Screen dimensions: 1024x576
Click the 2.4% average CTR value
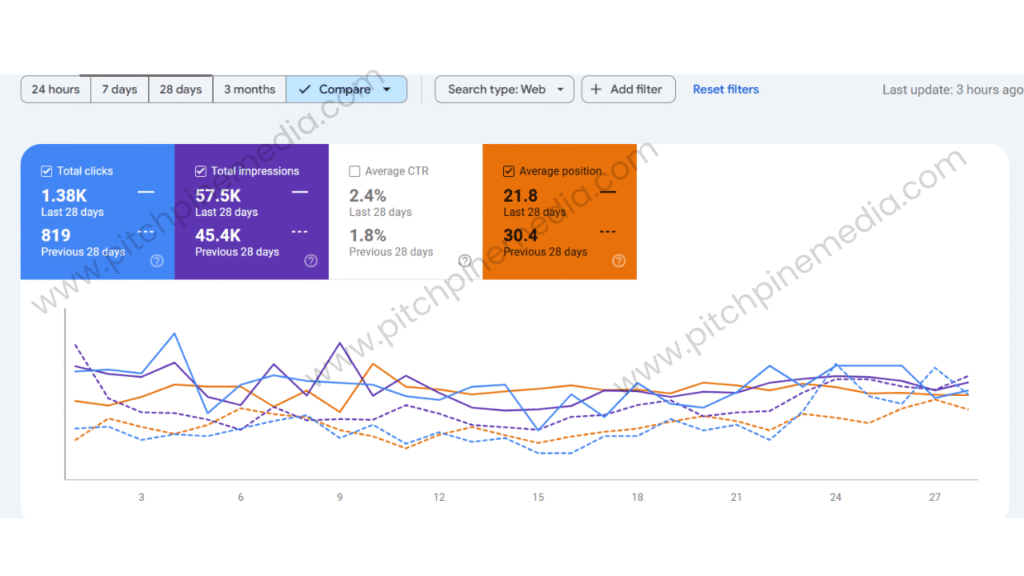coord(368,195)
